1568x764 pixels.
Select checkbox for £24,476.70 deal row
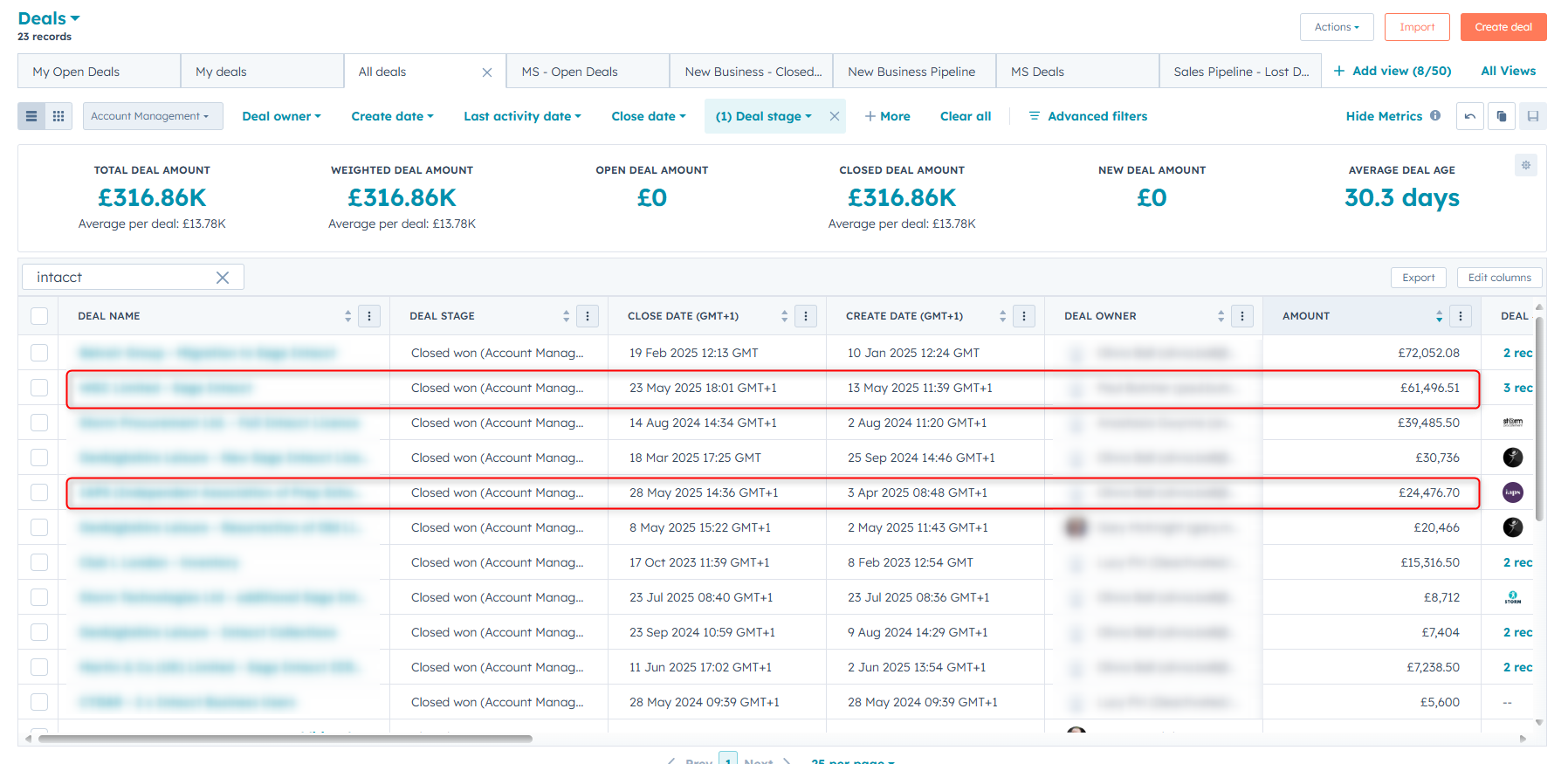click(39, 492)
